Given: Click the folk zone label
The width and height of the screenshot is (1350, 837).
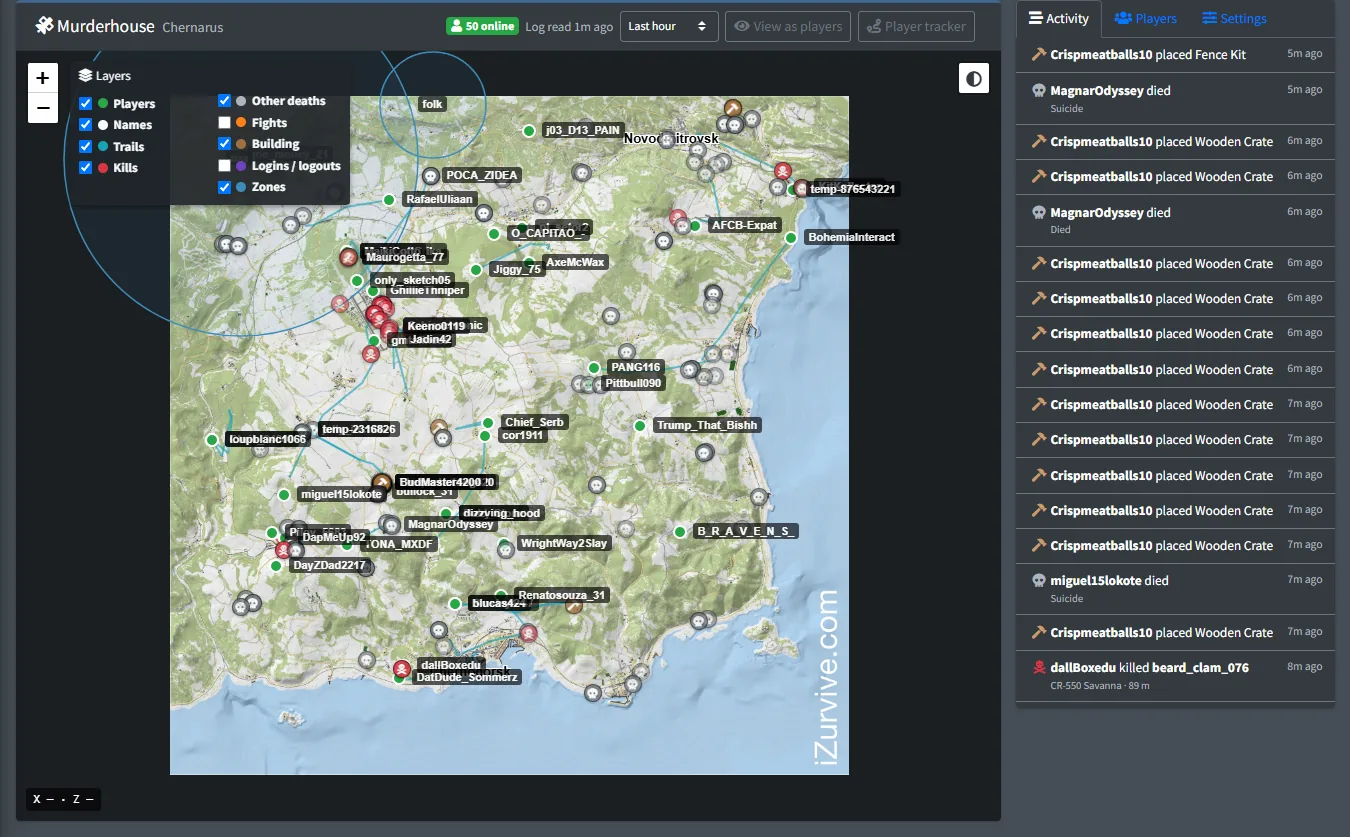Looking at the screenshot, I should (x=432, y=104).
